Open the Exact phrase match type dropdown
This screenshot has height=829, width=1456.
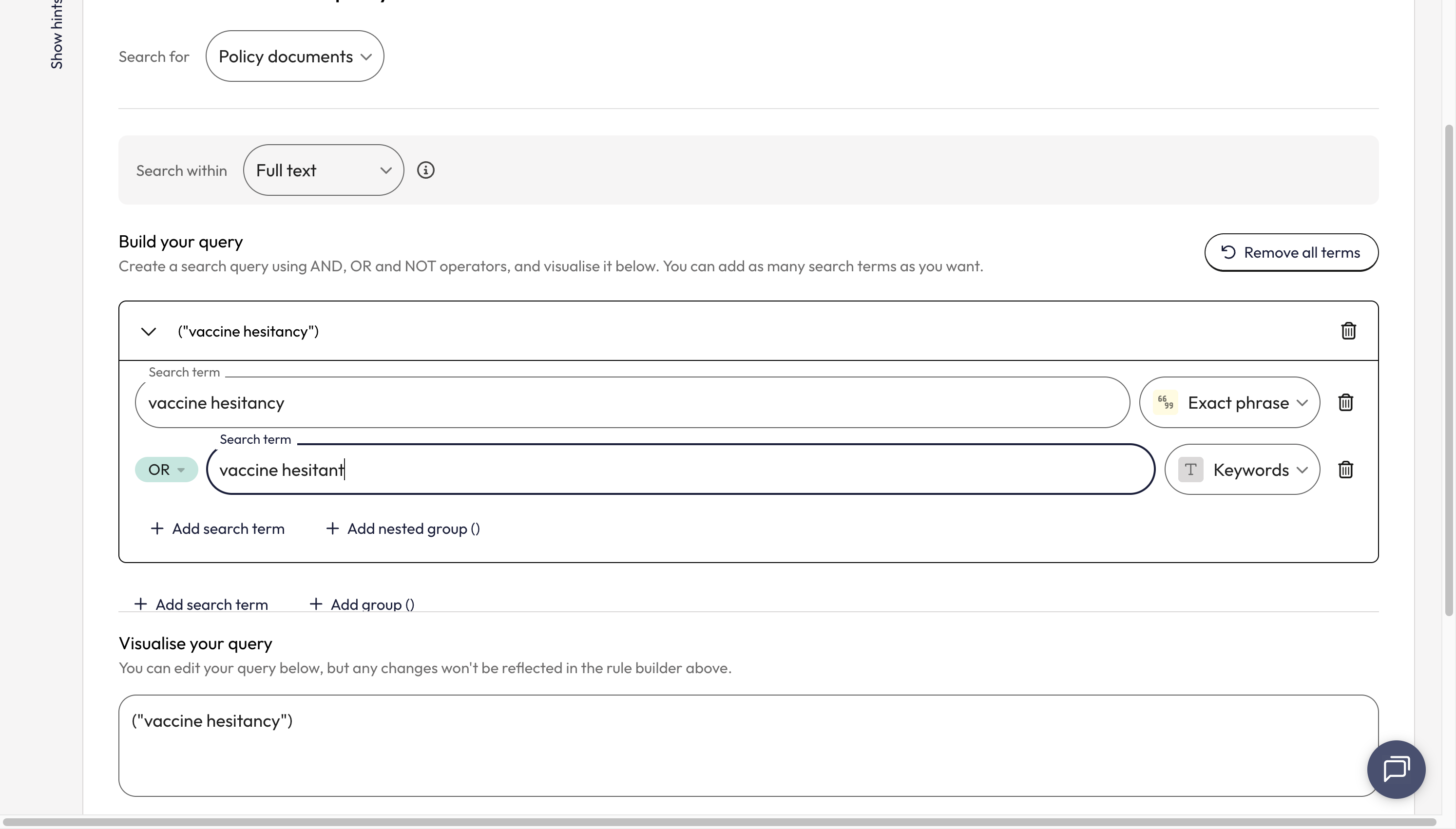[1229, 402]
